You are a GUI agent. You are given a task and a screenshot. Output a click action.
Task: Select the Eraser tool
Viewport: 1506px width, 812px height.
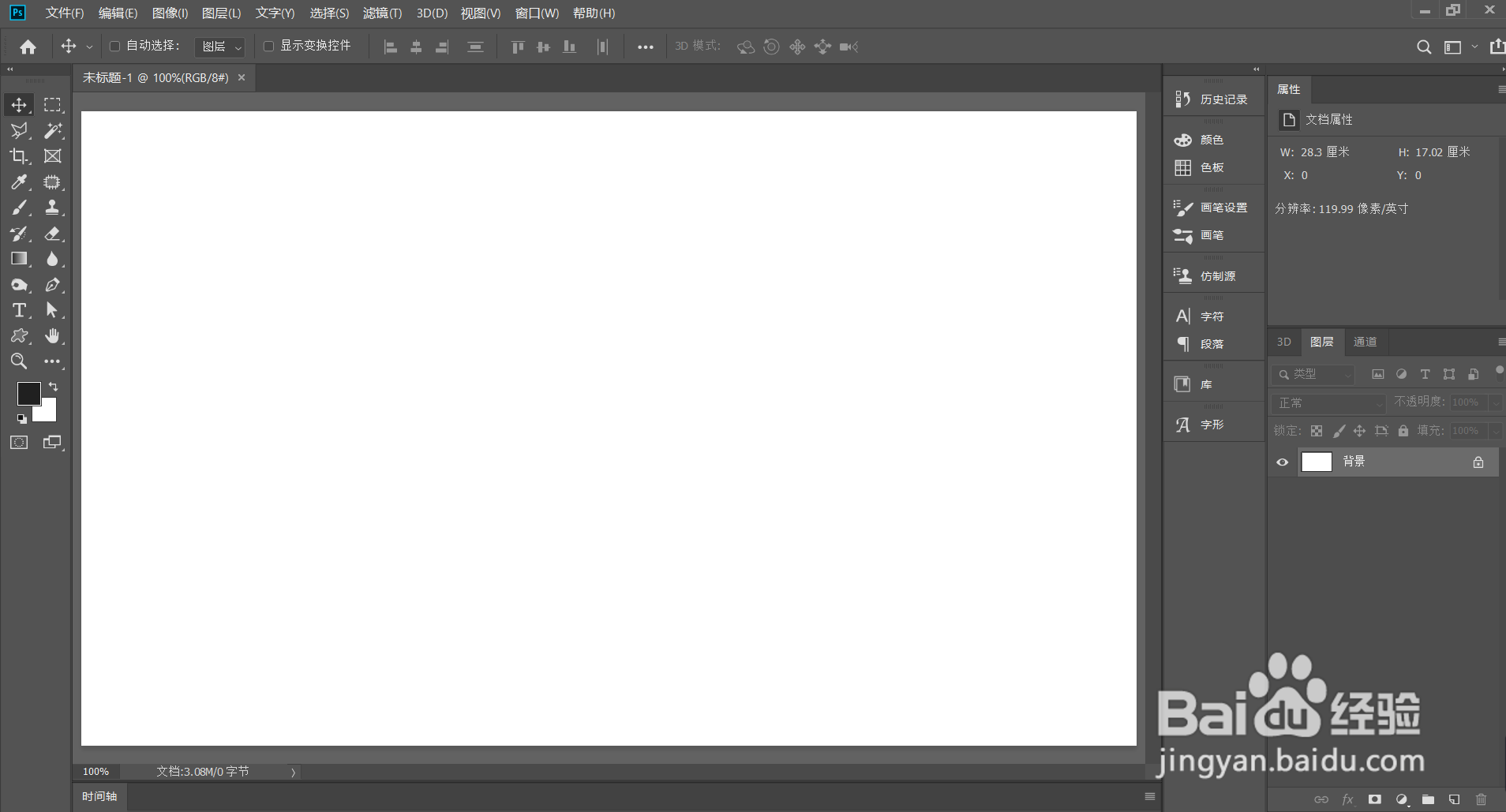coord(52,234)
